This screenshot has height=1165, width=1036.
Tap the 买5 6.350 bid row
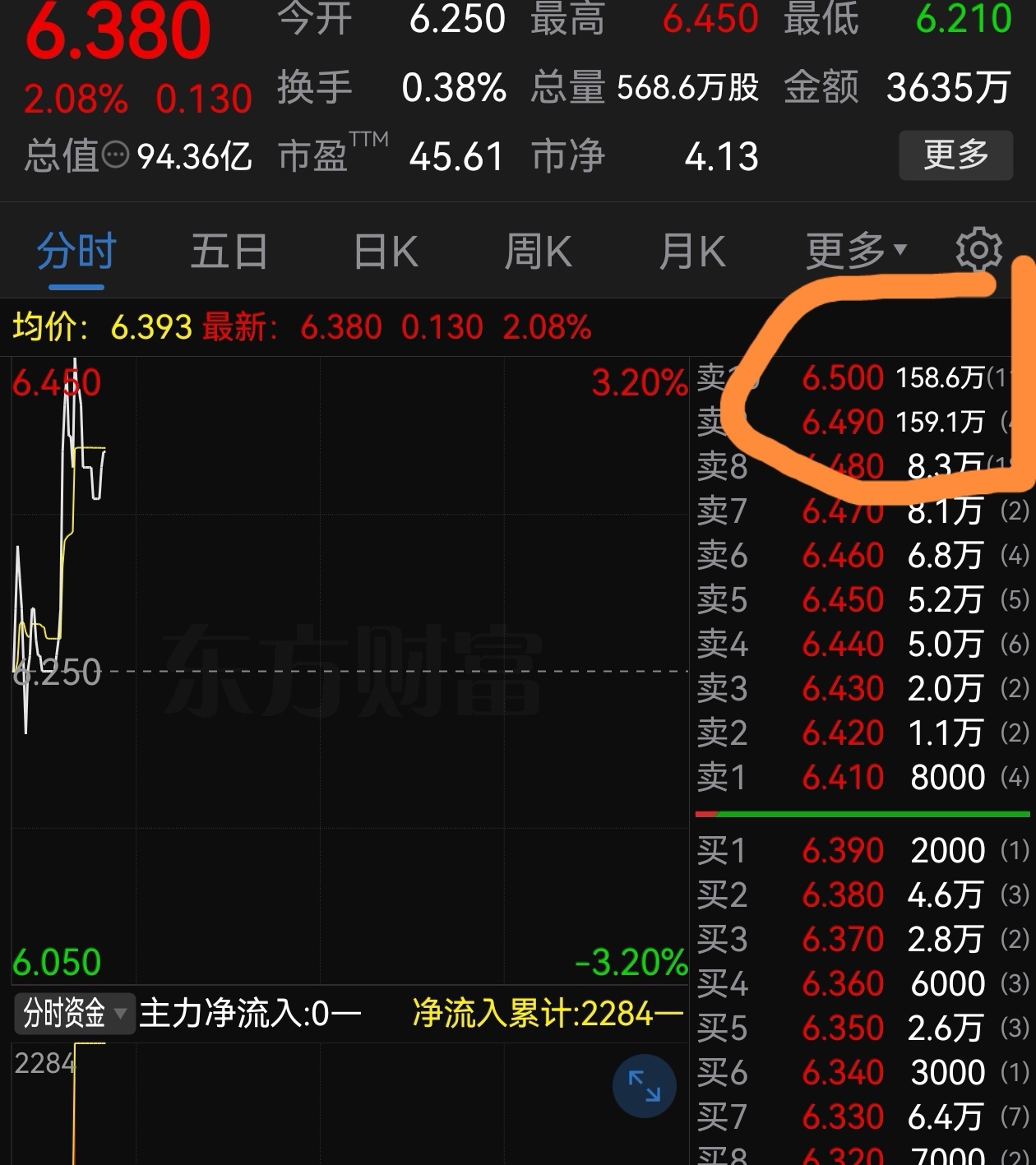point(863,1028)
